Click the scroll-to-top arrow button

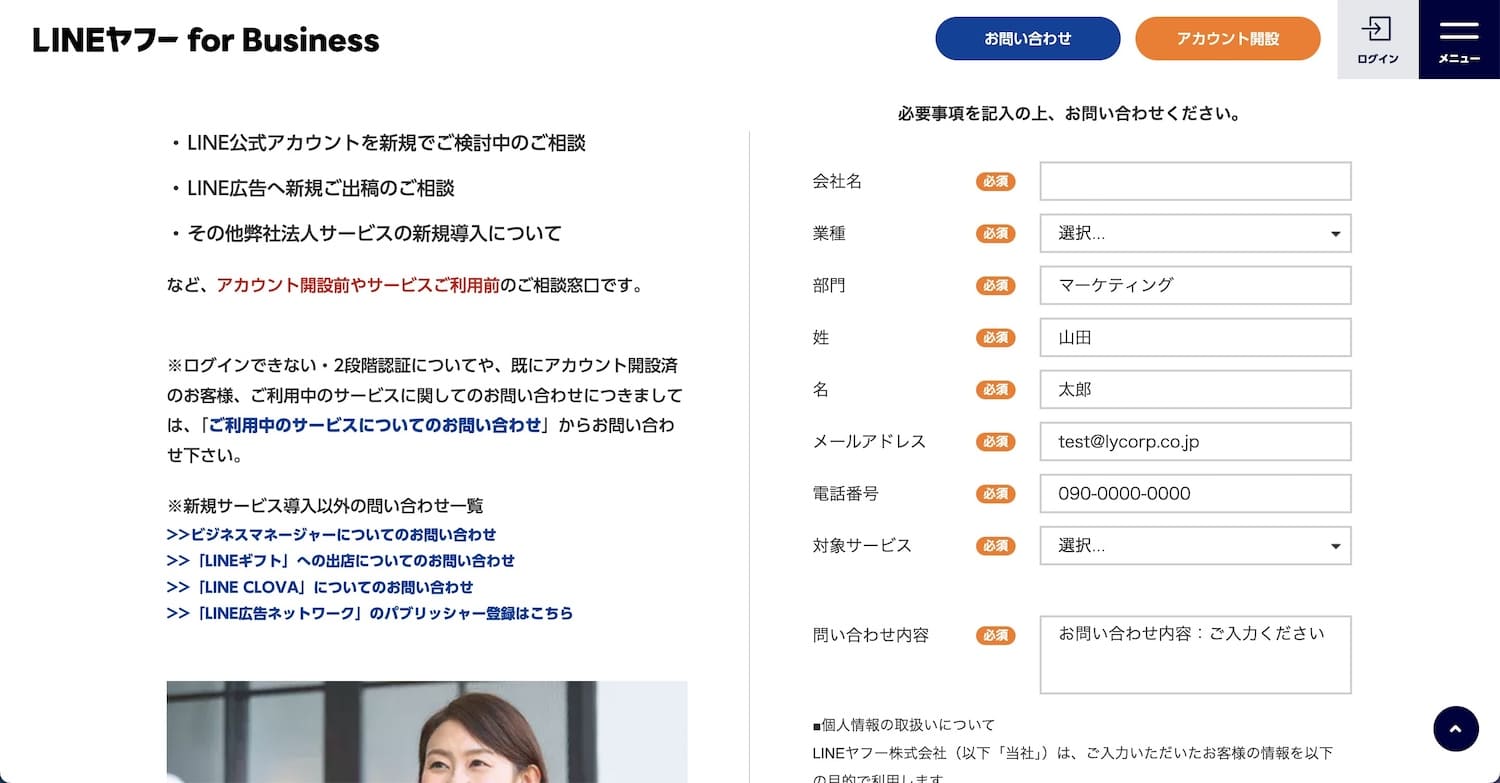click(x=1455, y=729)
